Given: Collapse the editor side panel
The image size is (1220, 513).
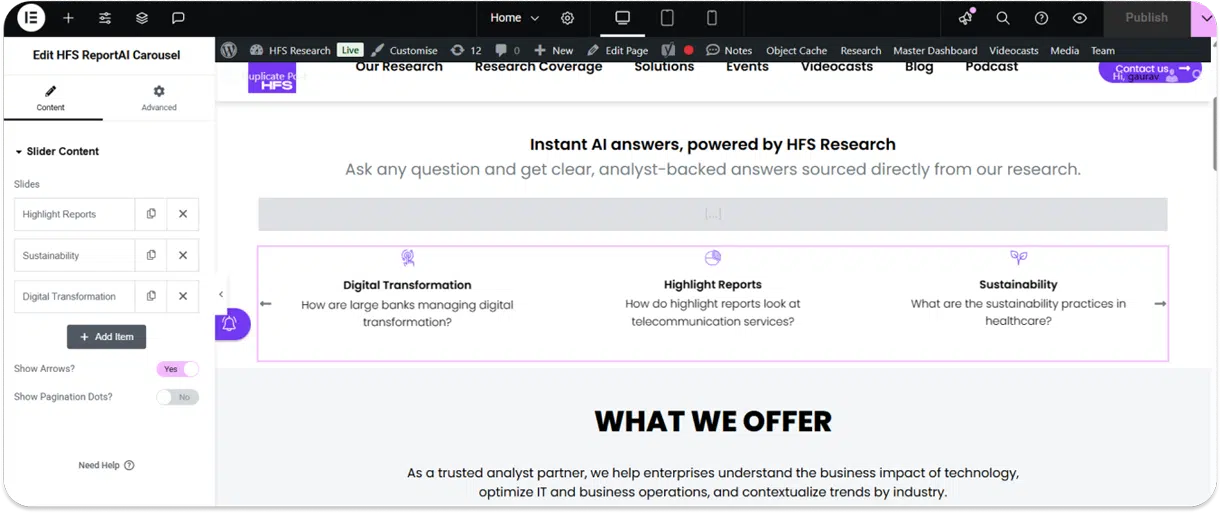Looking at the screenshot, I should tap(221, 295).
